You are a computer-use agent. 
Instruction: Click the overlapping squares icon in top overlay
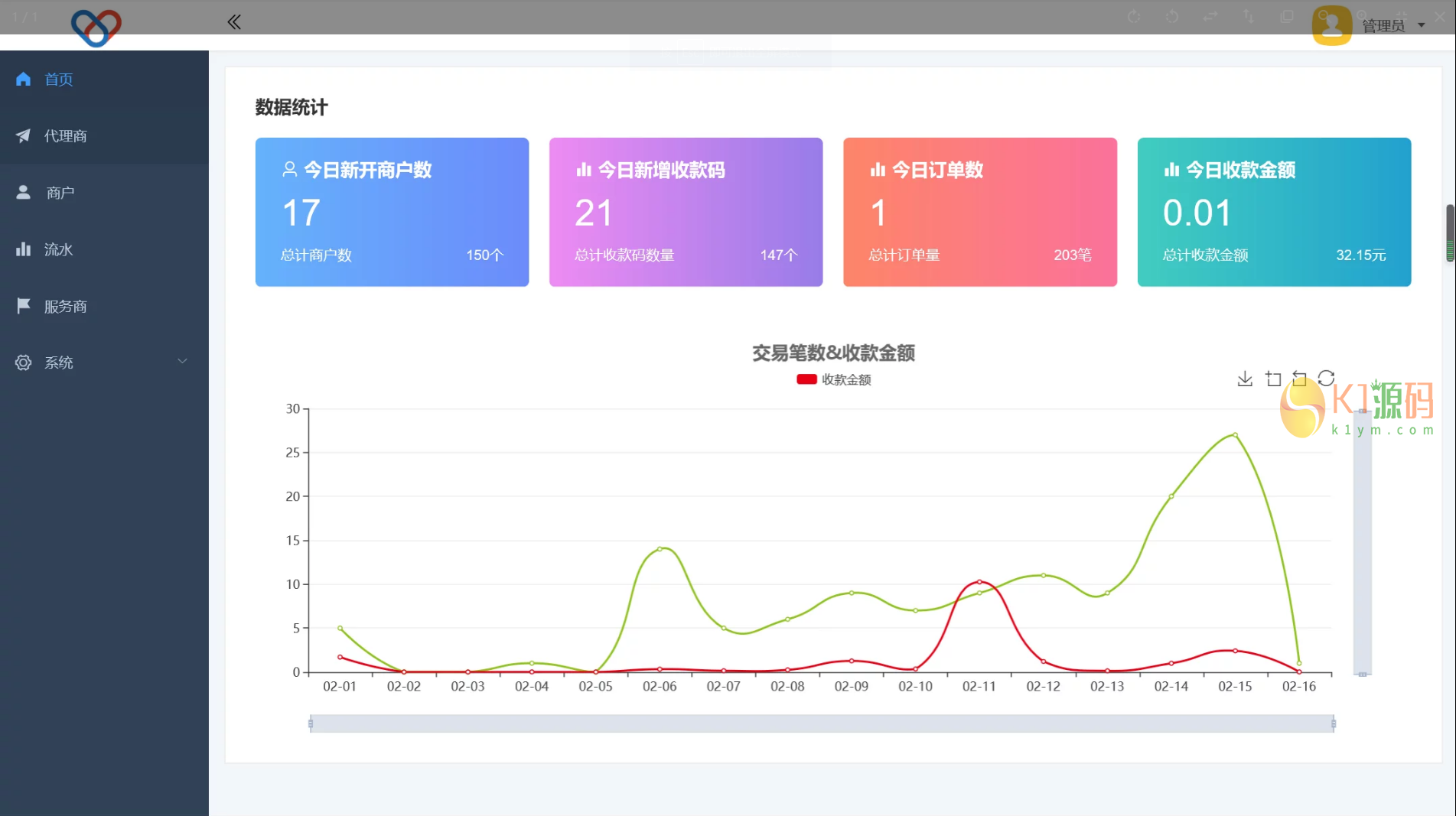(x=1287, y=16)
